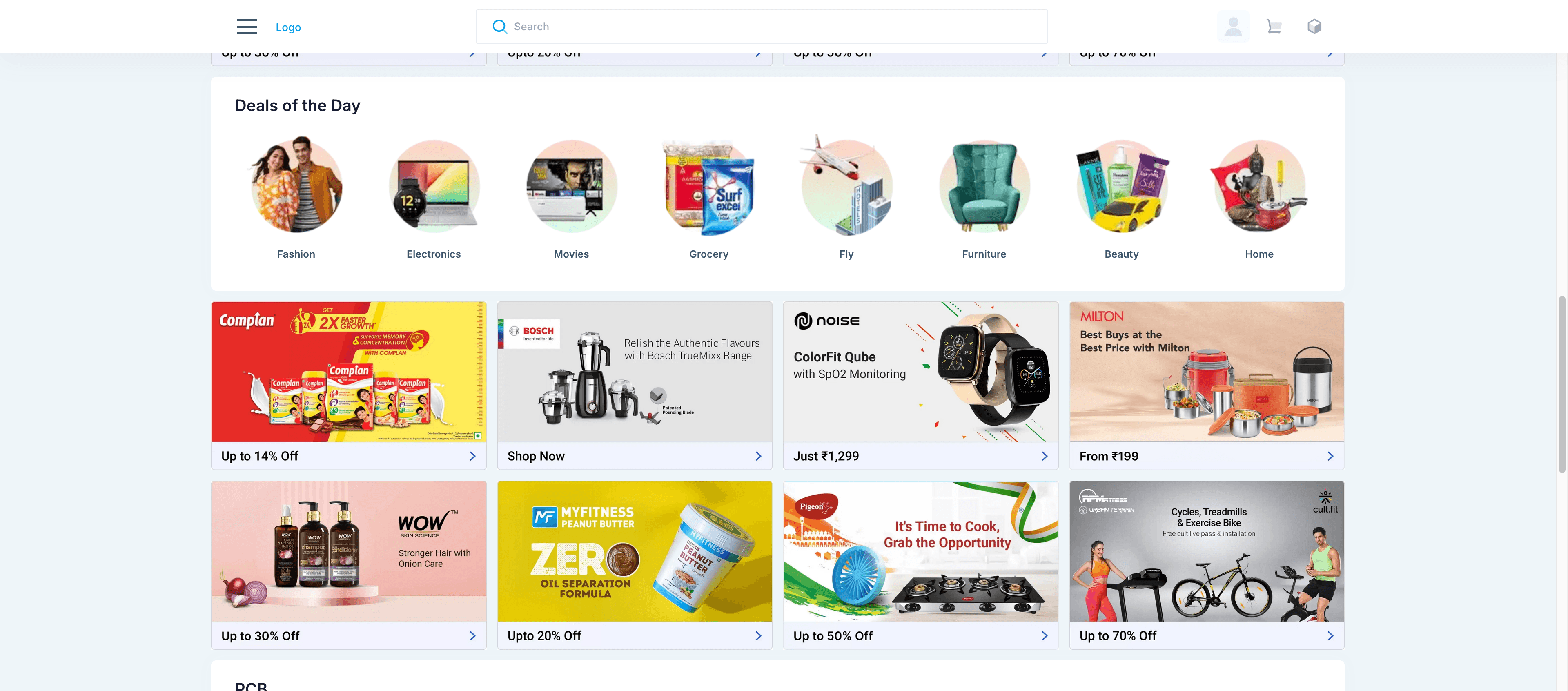Click the page vertical scrollbar
This screenshot has width=1568, height=691.
[x=1562, y=385]
